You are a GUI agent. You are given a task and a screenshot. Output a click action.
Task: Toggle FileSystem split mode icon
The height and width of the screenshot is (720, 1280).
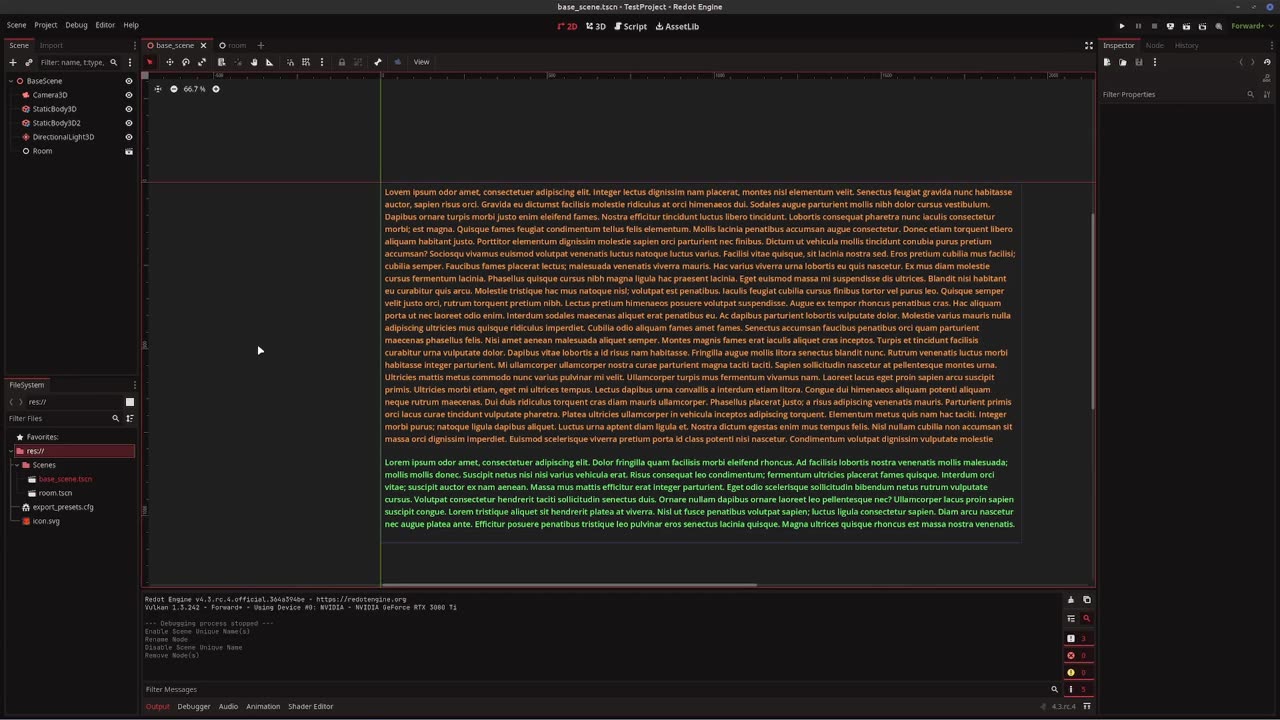coord(130,402)
